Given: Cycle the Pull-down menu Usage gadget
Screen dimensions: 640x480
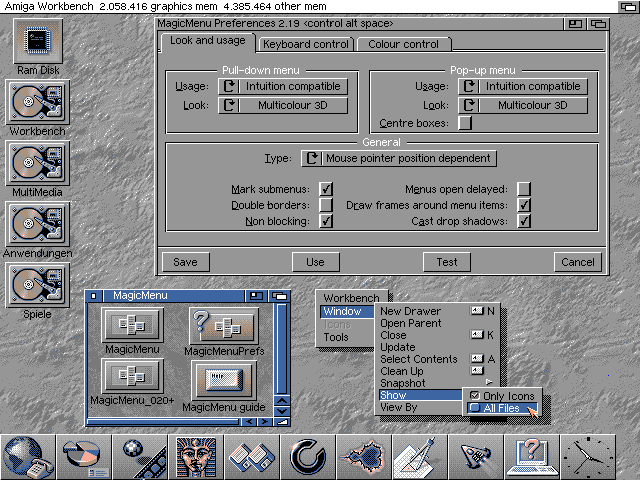Looking at the screenshot, I should click(x=283, y=86).
